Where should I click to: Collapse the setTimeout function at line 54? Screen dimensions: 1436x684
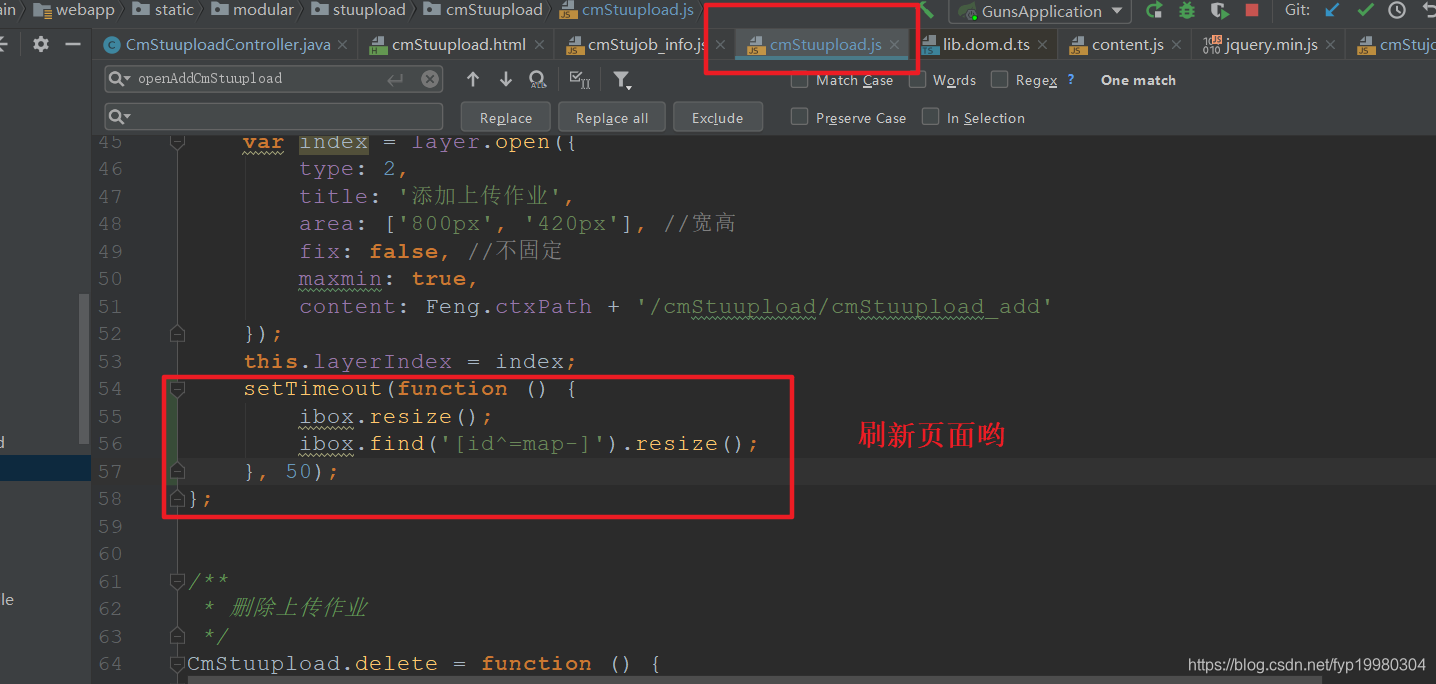point(177,388)
